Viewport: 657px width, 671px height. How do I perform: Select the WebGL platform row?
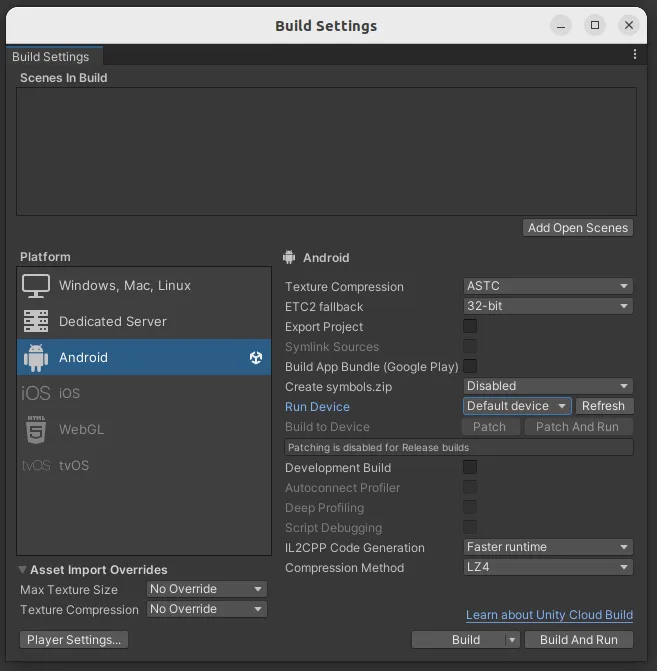144,429
